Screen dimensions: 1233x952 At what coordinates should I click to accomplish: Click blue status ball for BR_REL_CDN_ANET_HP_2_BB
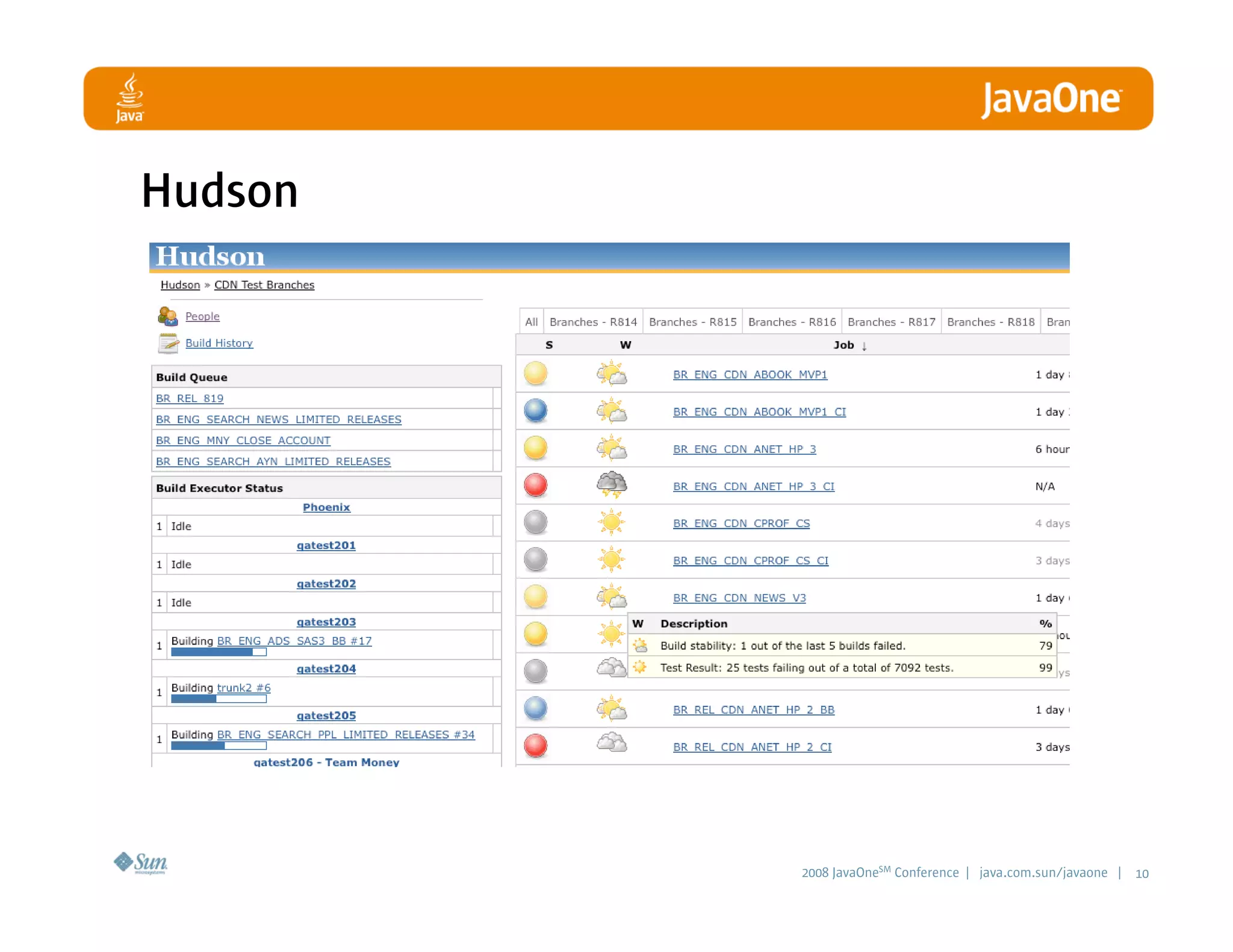[x=535, y=709]
